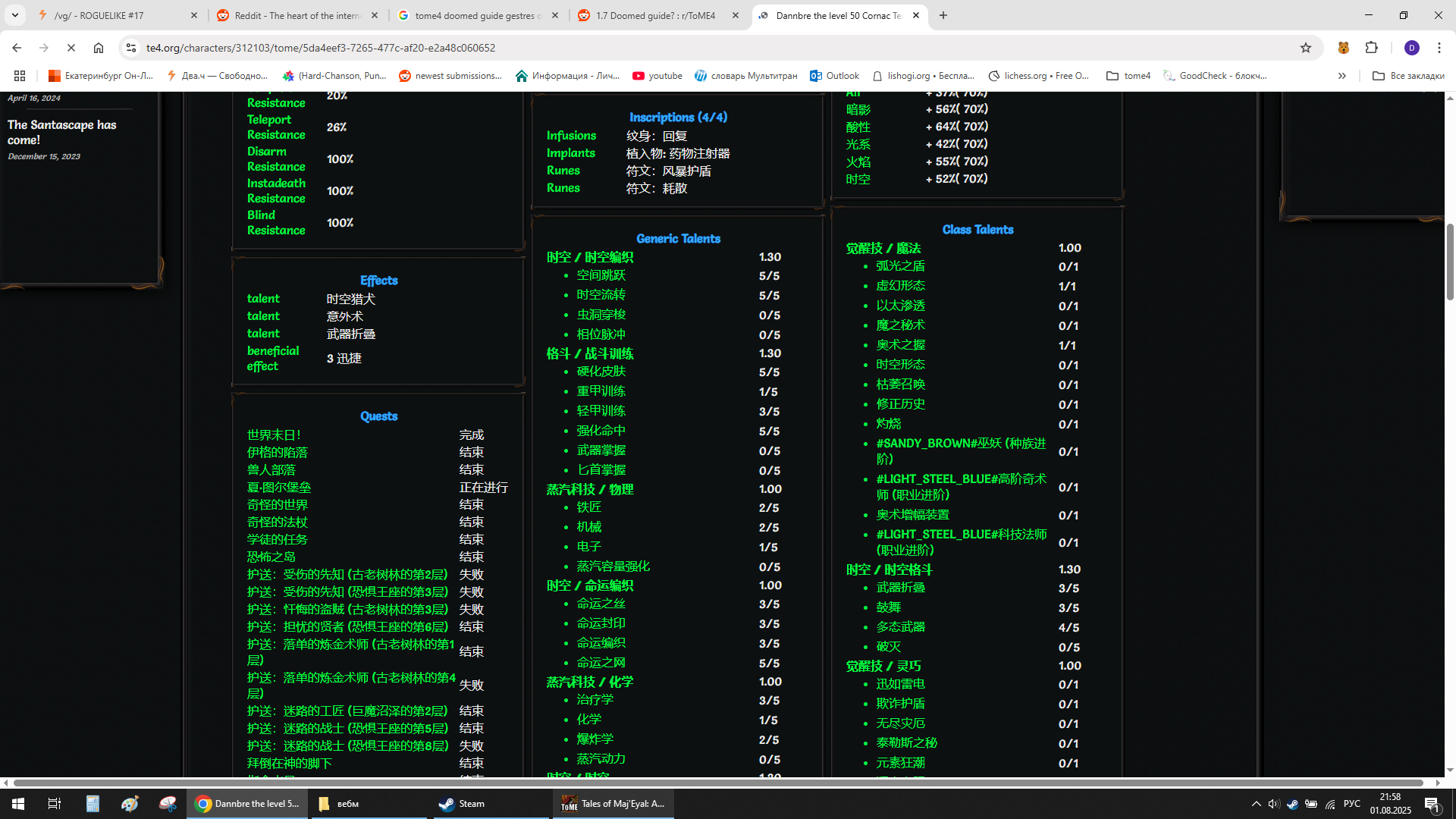
Task: Open the Chrome three-dot menu
Action: pyautogui.click(x=1439, y=48)
